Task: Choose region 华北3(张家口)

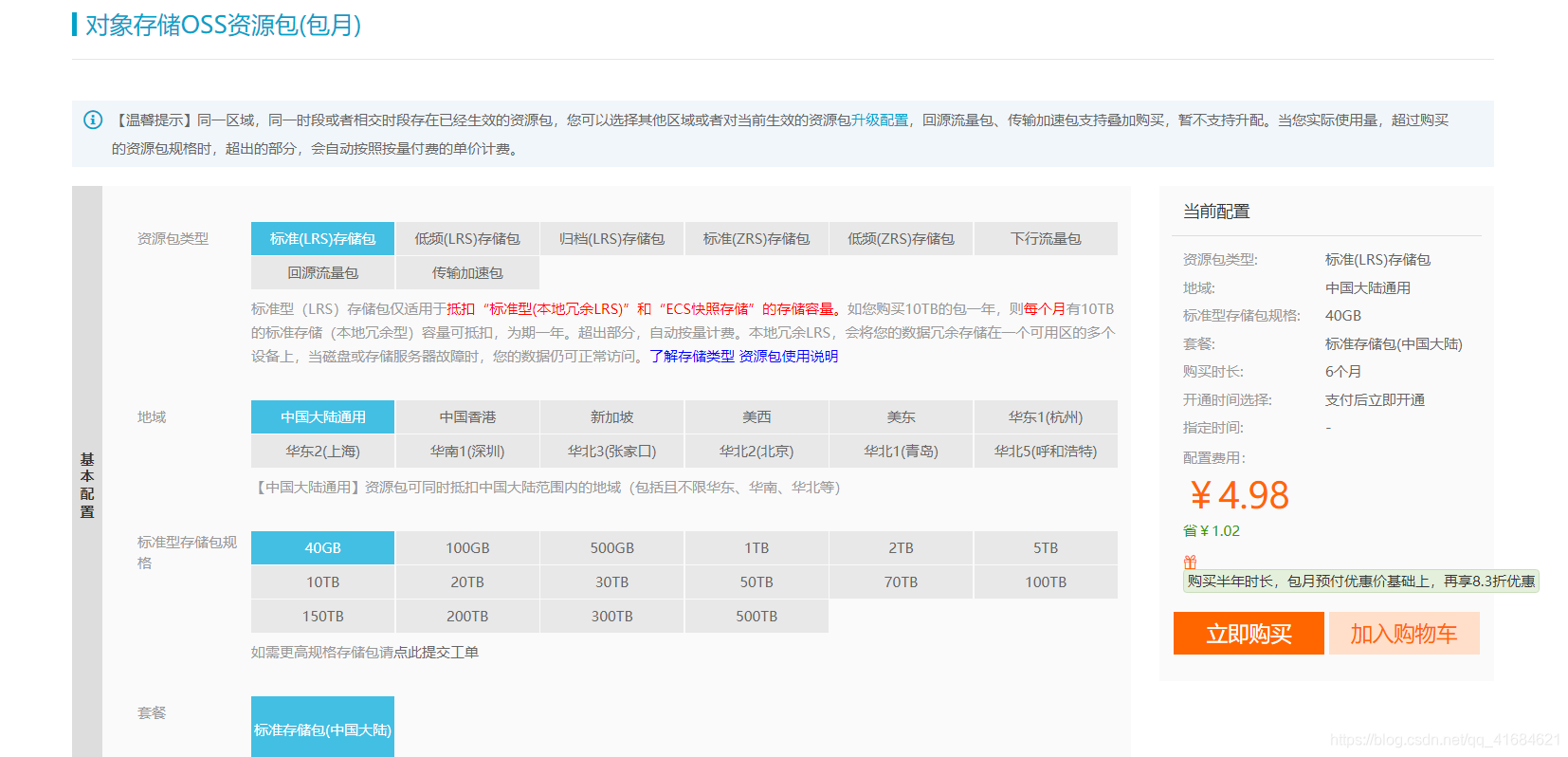Action: [611, 452]
